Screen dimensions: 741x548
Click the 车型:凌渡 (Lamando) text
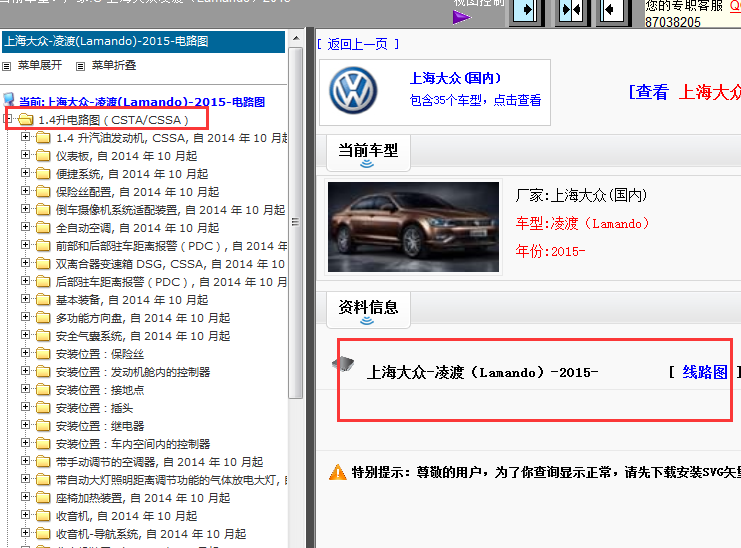(583, 223)
